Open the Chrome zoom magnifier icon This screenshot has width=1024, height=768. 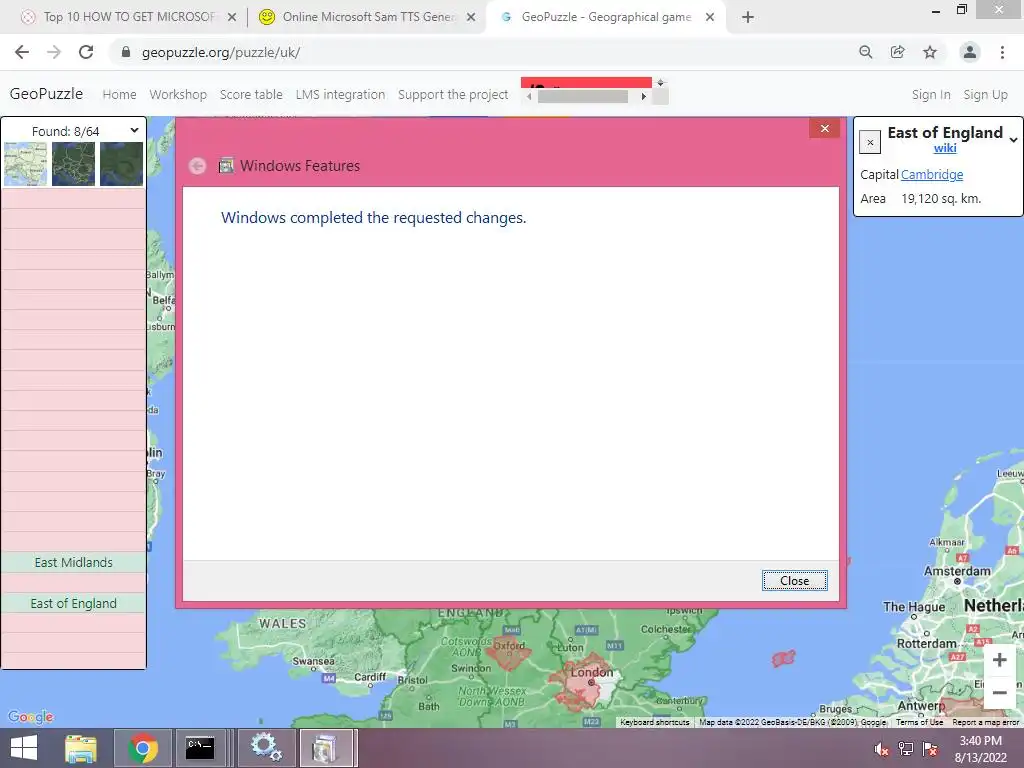coord(865,52)
